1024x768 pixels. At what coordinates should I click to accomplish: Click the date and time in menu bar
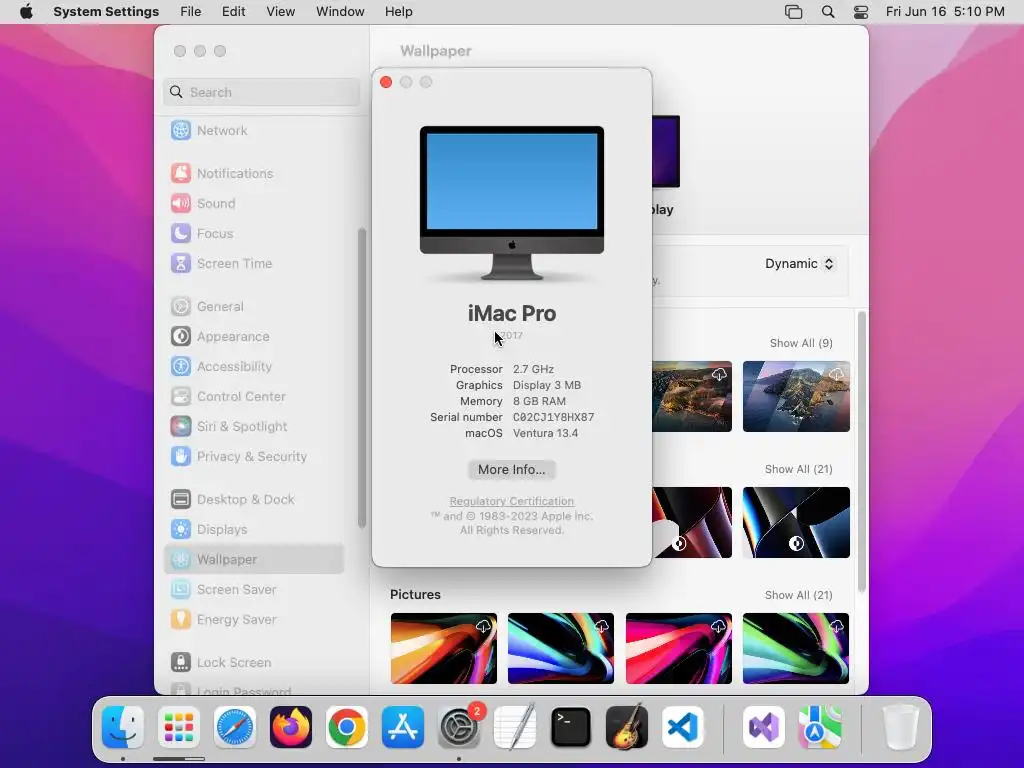point(945,12)
